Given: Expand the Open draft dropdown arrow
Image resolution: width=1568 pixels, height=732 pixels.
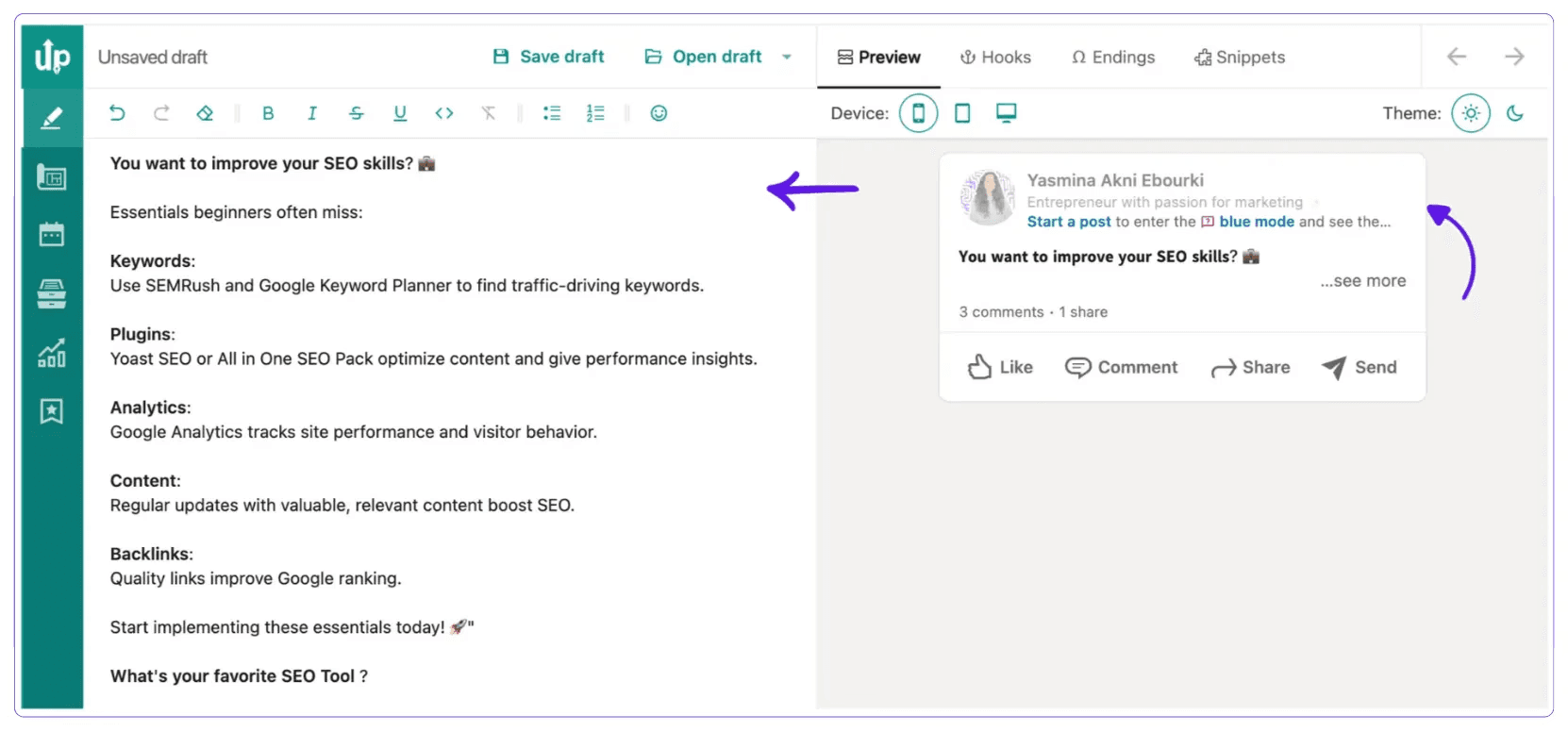Looking at the screenshot, I should 787,57.
